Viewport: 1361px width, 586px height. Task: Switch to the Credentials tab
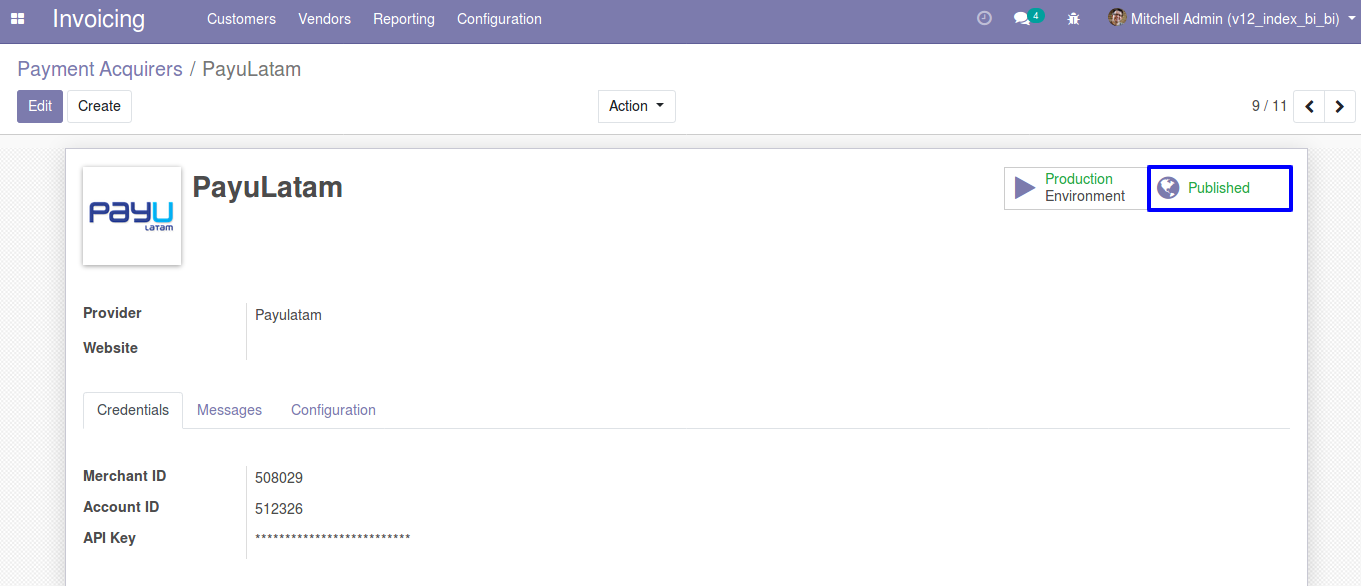(133, 410)
